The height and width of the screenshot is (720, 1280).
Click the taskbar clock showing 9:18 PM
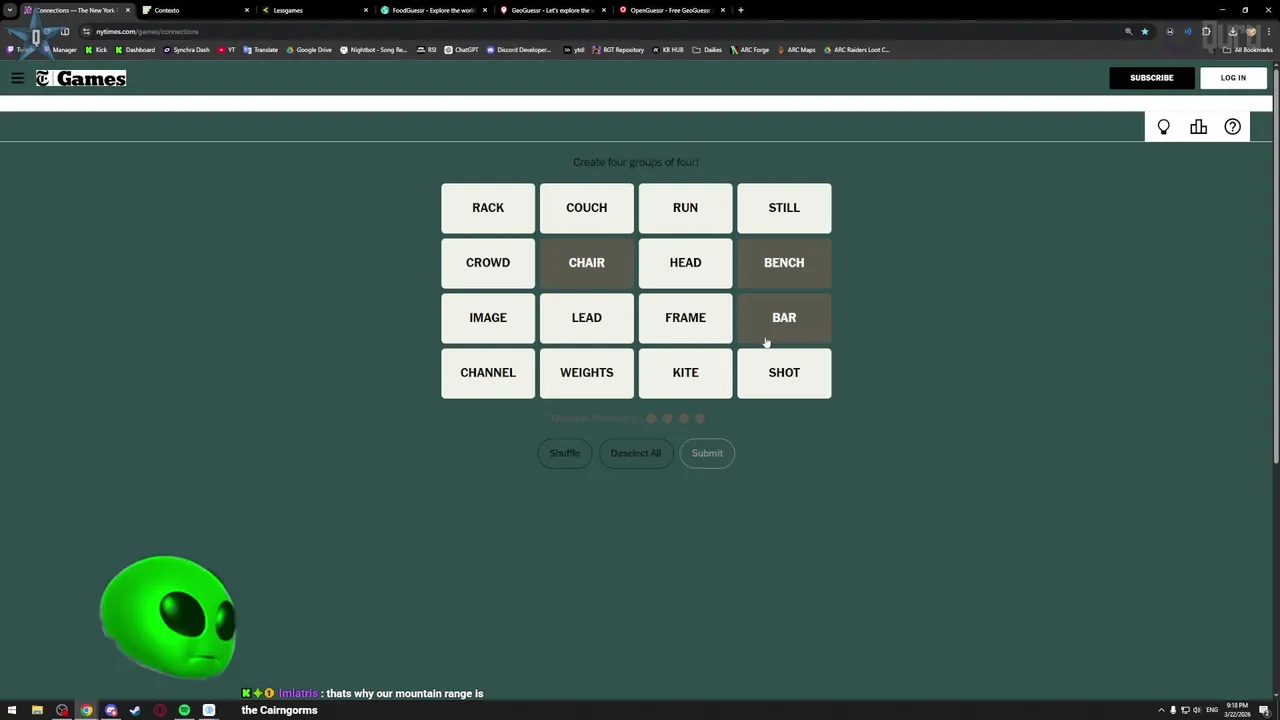tap(1237, 710)
